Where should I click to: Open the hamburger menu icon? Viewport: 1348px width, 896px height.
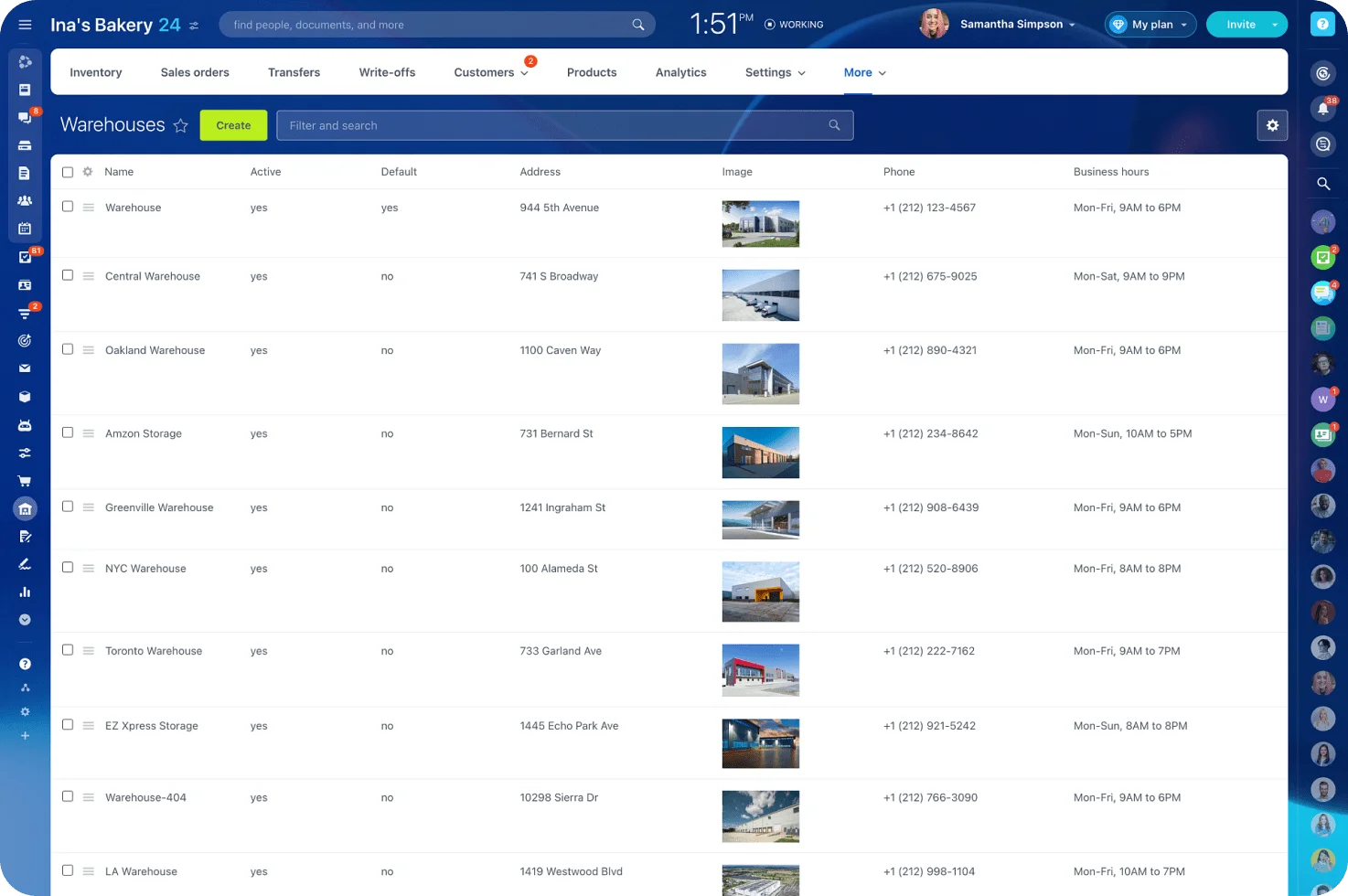click(x=25, y=25)
